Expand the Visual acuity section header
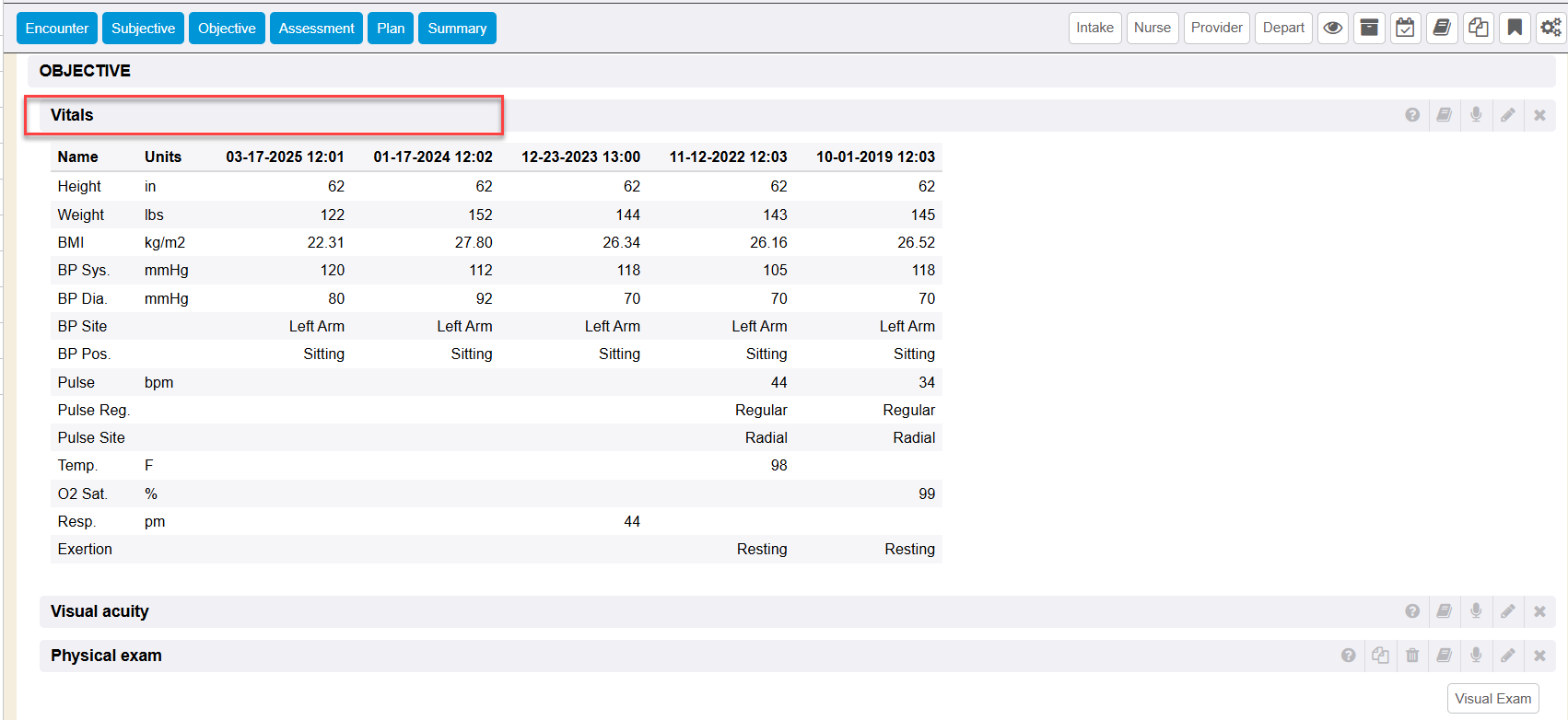 pyautogui.click(x=99, y=611)
